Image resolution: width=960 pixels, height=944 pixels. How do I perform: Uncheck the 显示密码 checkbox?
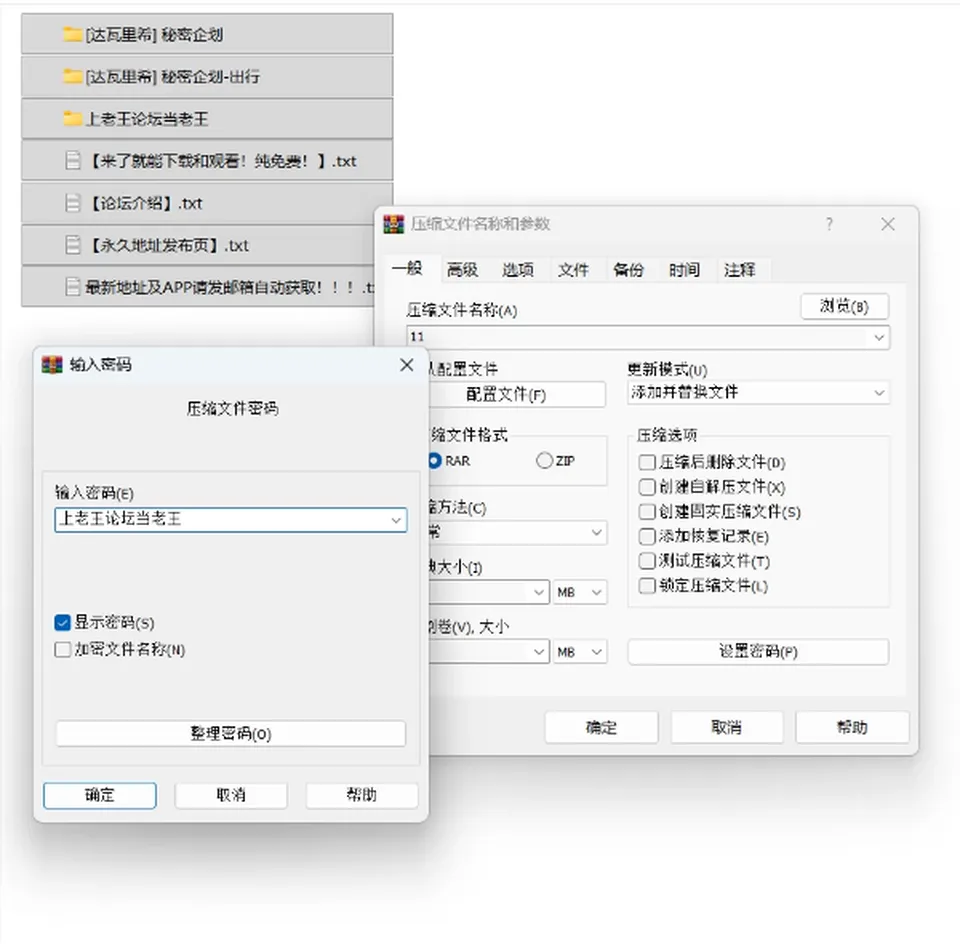click(x=62, y=623)
